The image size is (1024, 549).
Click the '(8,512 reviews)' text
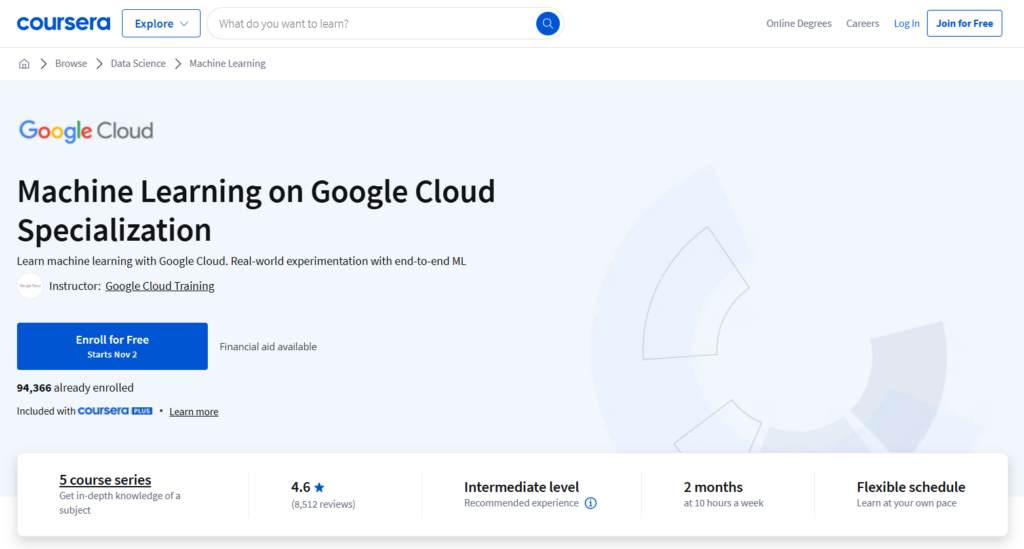pos(323,504)
